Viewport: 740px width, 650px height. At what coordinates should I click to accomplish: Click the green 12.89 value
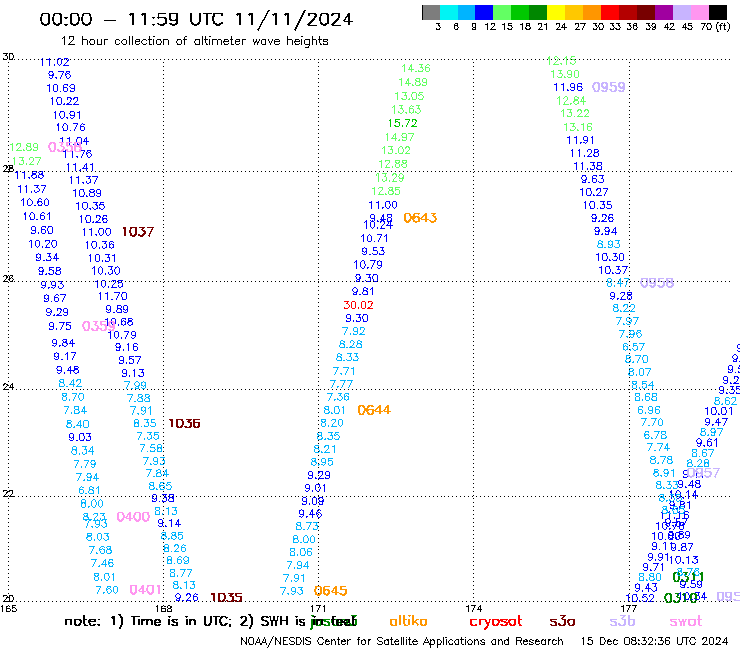tap(24, 147)
